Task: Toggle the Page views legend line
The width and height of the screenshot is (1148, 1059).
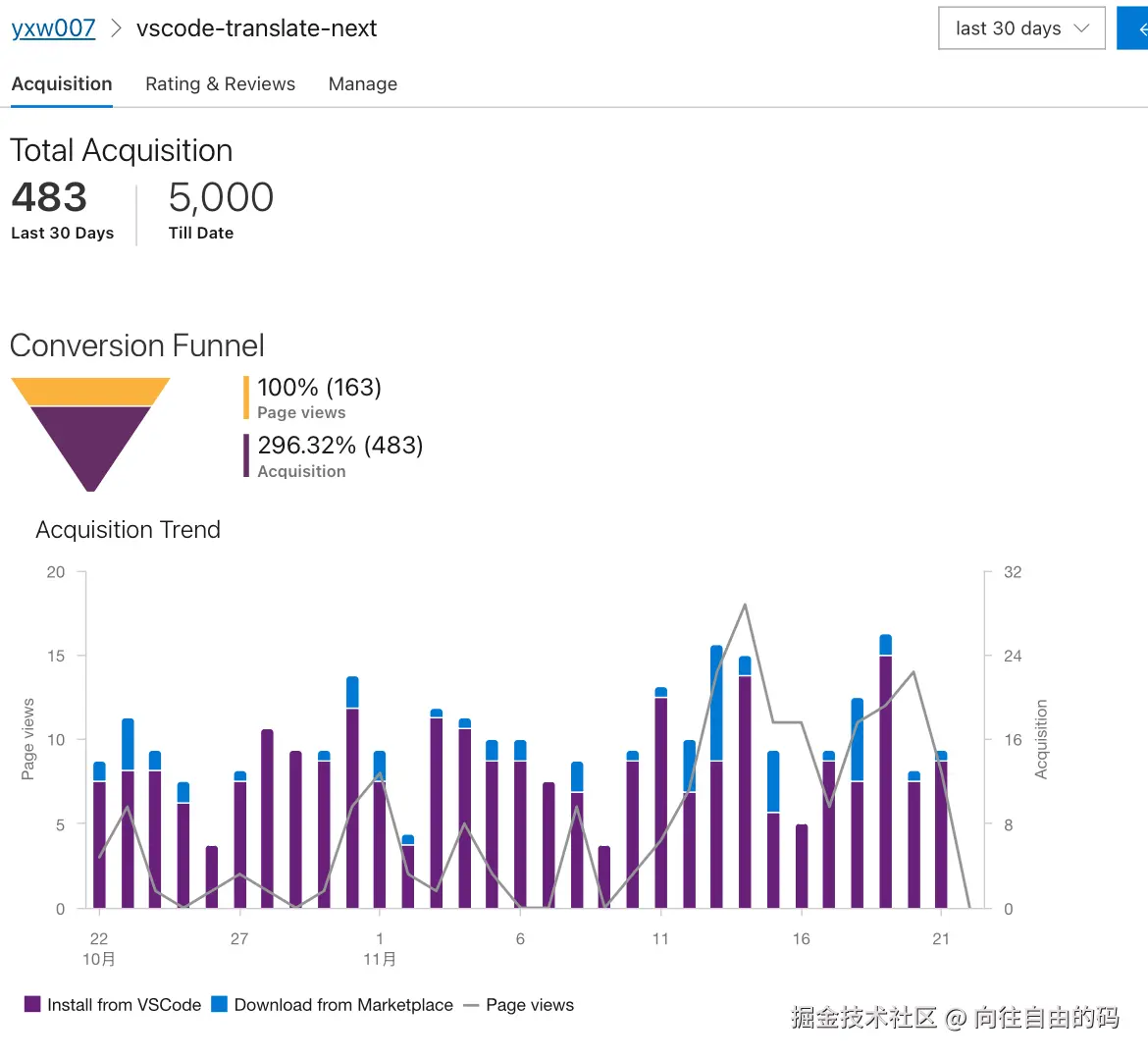Action: pos(530,1005)
